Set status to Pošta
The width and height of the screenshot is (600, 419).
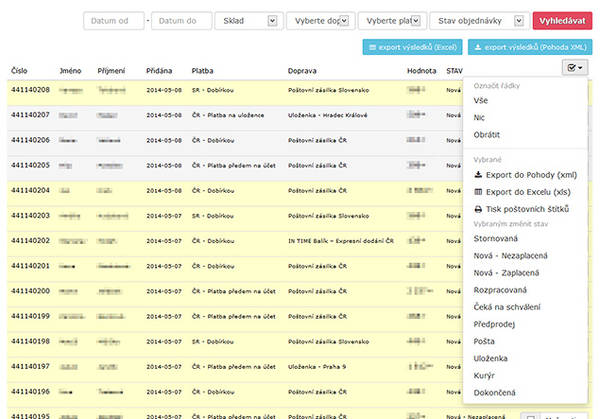point(484,341)
